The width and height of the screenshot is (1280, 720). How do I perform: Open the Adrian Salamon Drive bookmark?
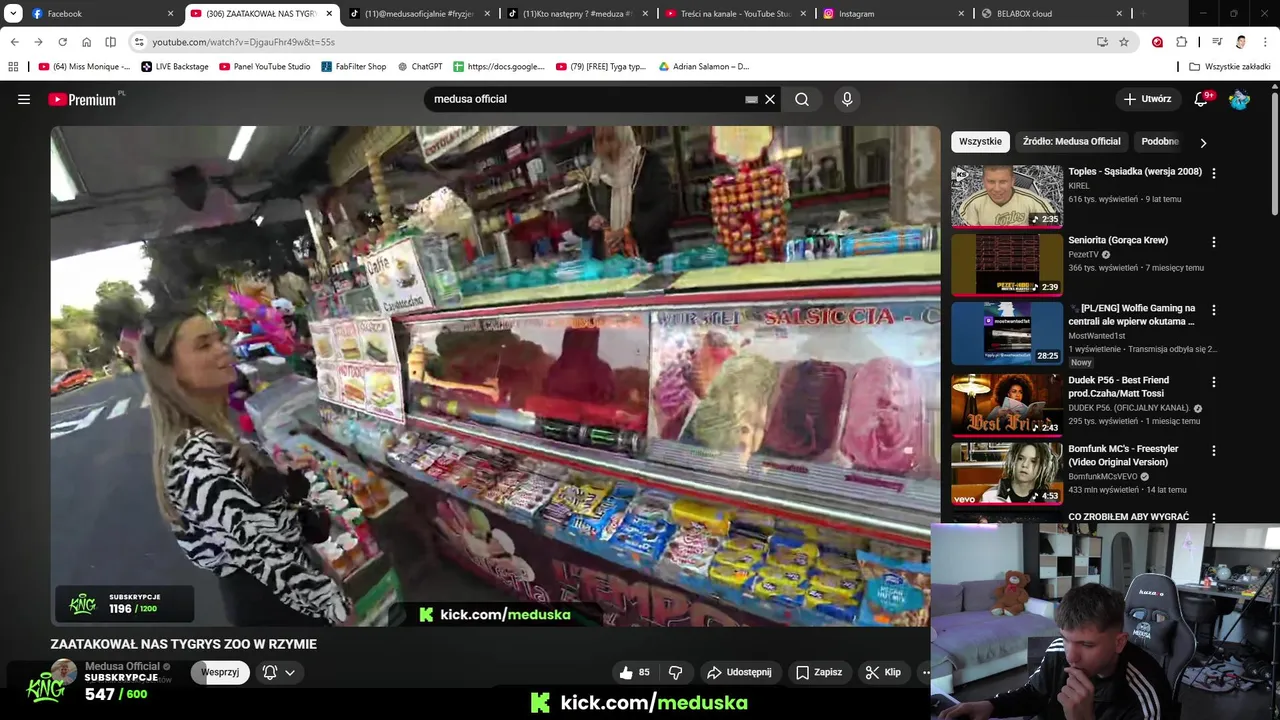pyautogui.click(x=704, y=67)
